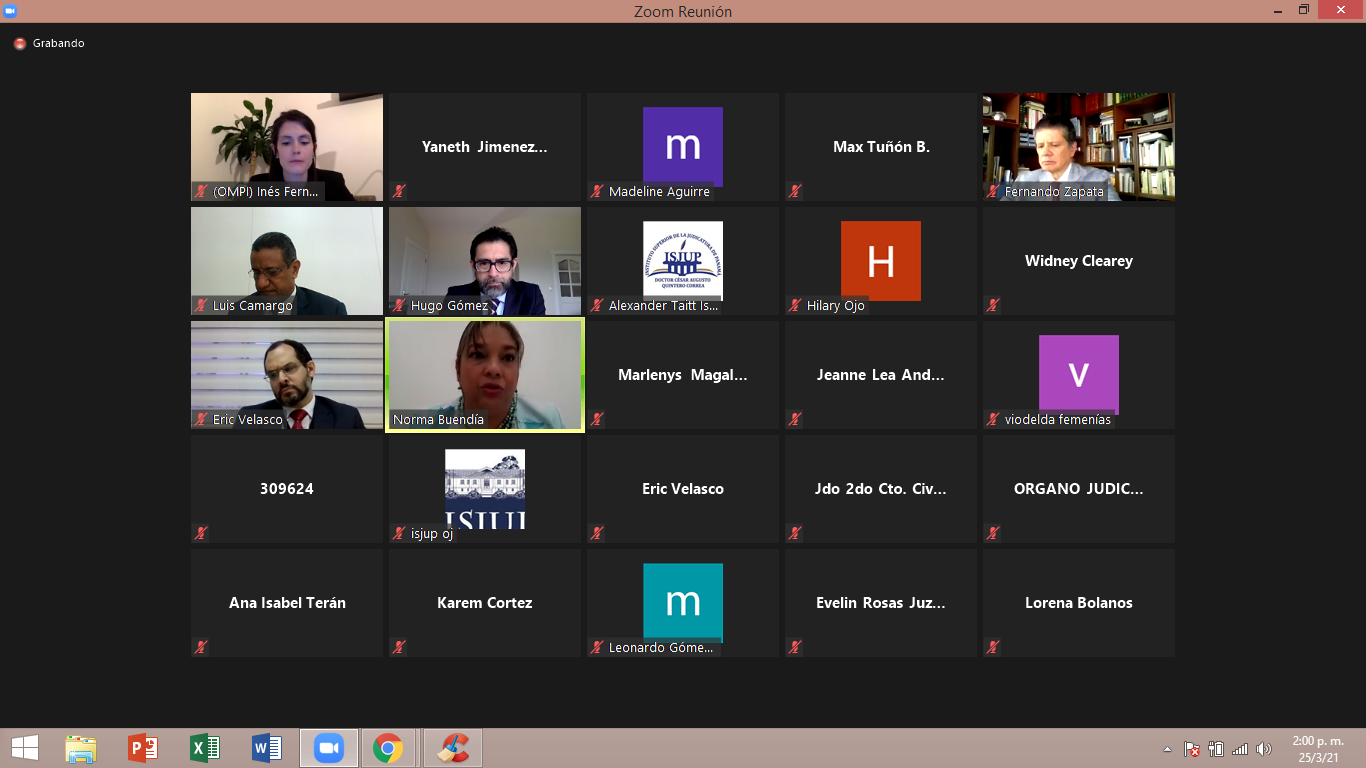Click muted mic icon beside Leonardo Góme

tap(597, 647)
